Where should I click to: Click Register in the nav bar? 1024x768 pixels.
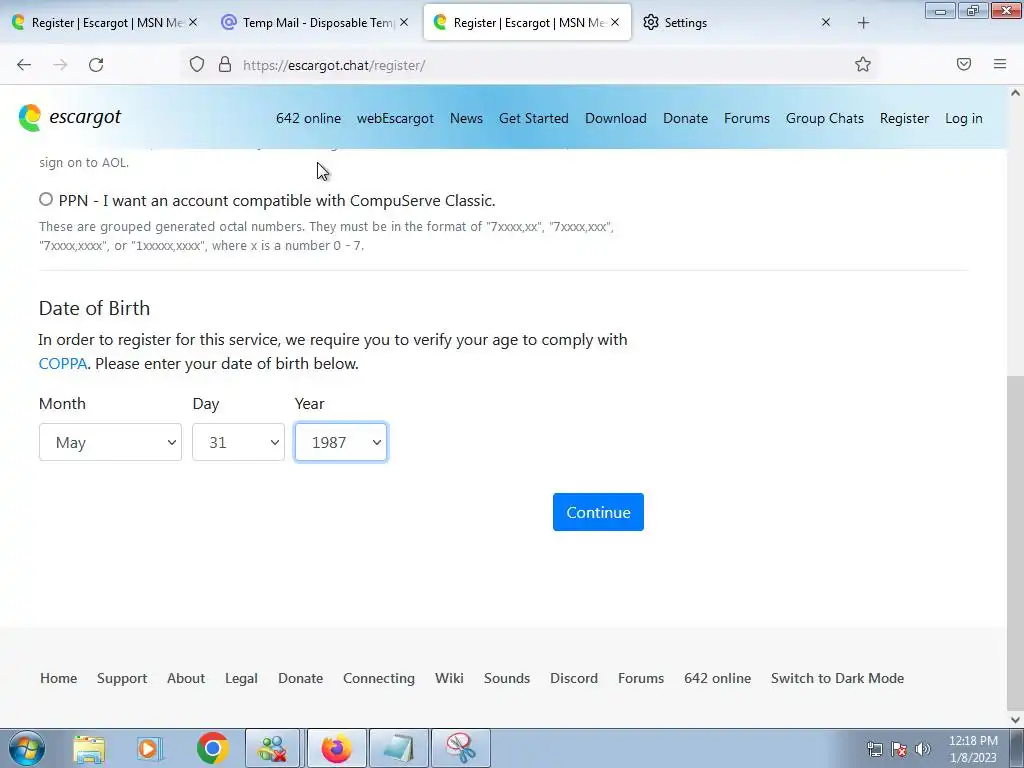(x=904, y=118)
